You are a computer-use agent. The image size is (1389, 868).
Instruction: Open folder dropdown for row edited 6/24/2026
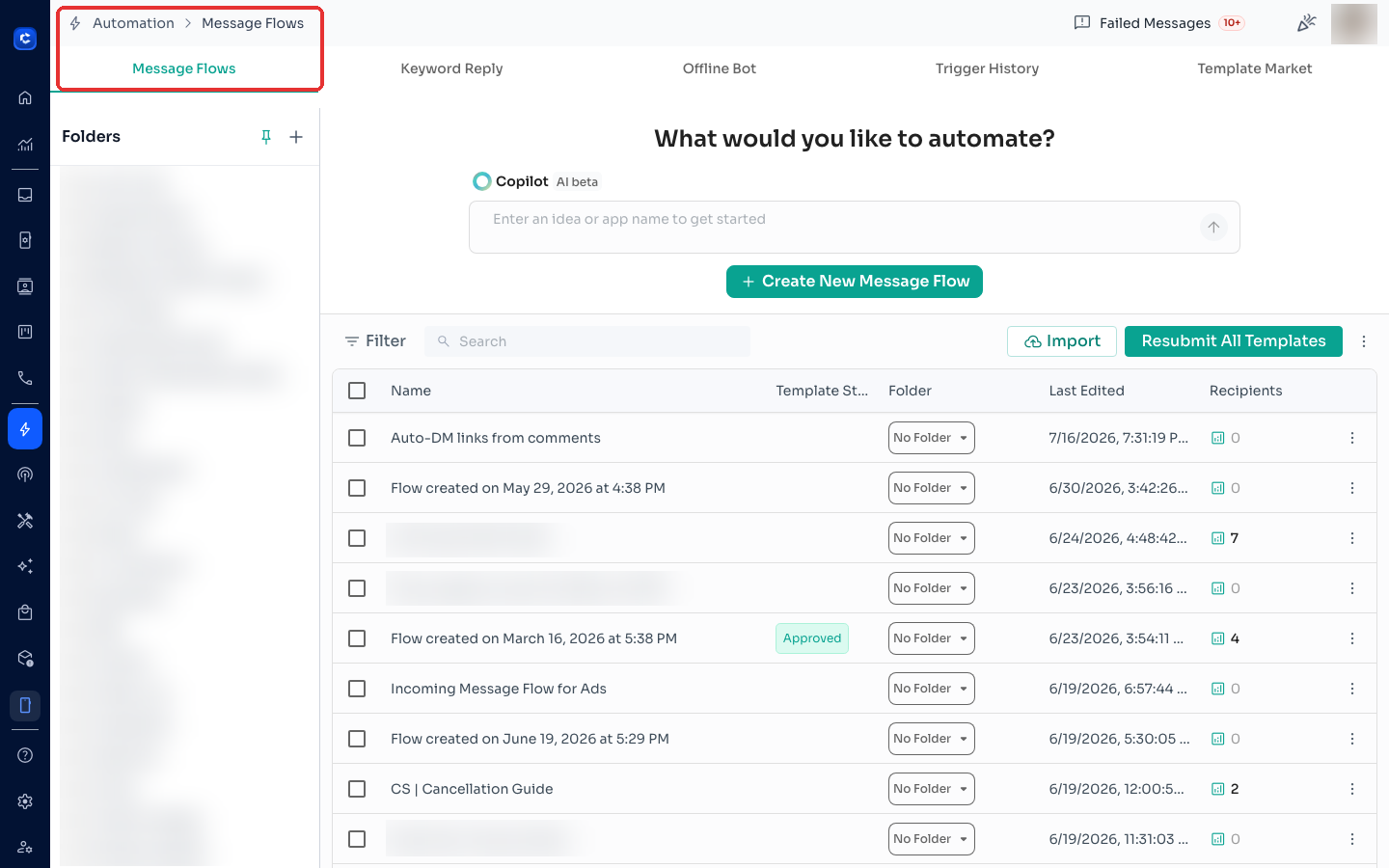tap(931, 538)
